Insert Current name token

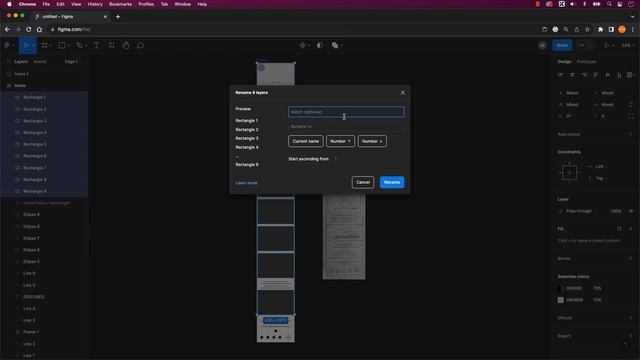306,141
